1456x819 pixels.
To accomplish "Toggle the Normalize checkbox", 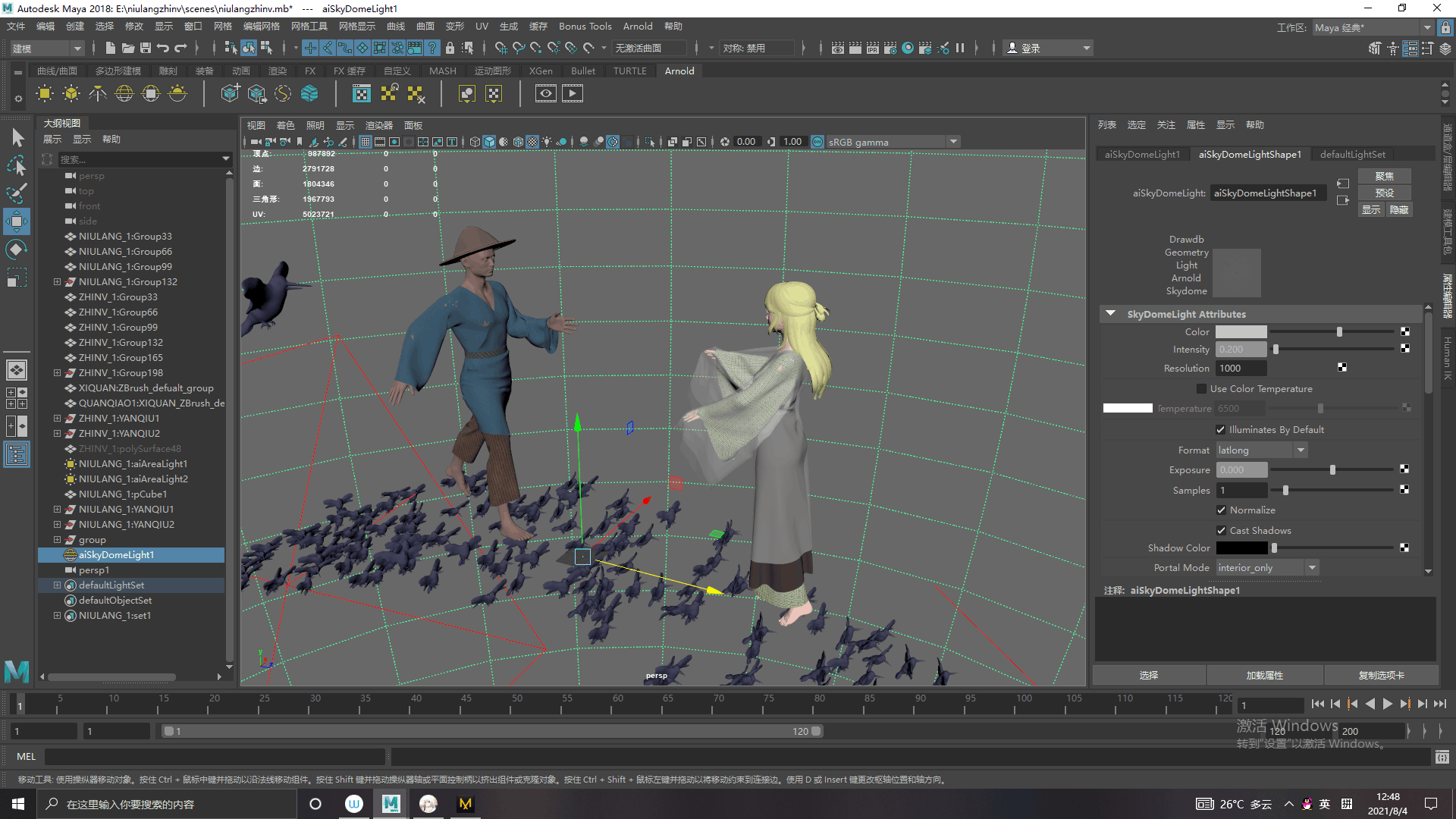I will tap(1221, 510).
